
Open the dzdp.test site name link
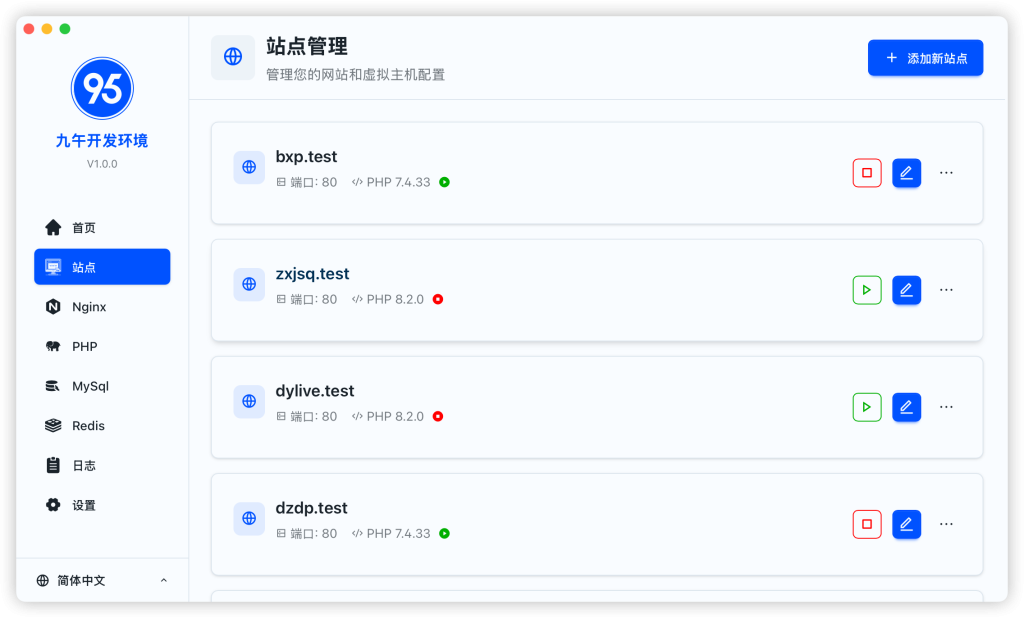pos(311,508)
